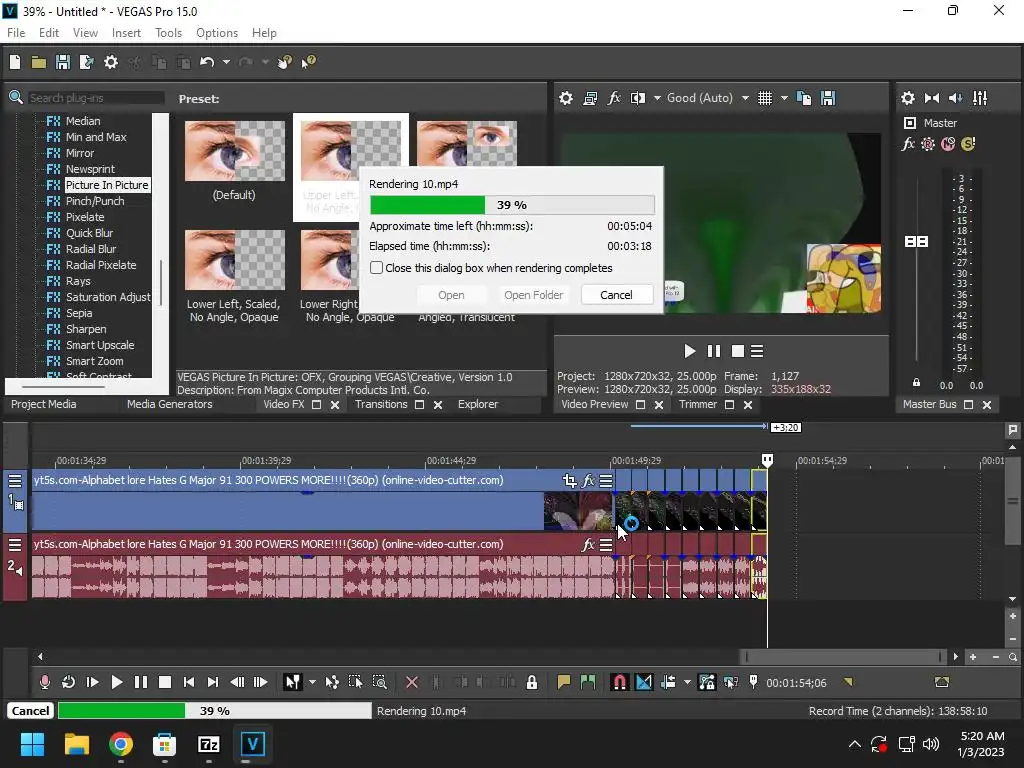Click the Open button in render dialog
The width and height of the screenshot is (1024, 768).
pyautogui.click(x=451, y=295)
